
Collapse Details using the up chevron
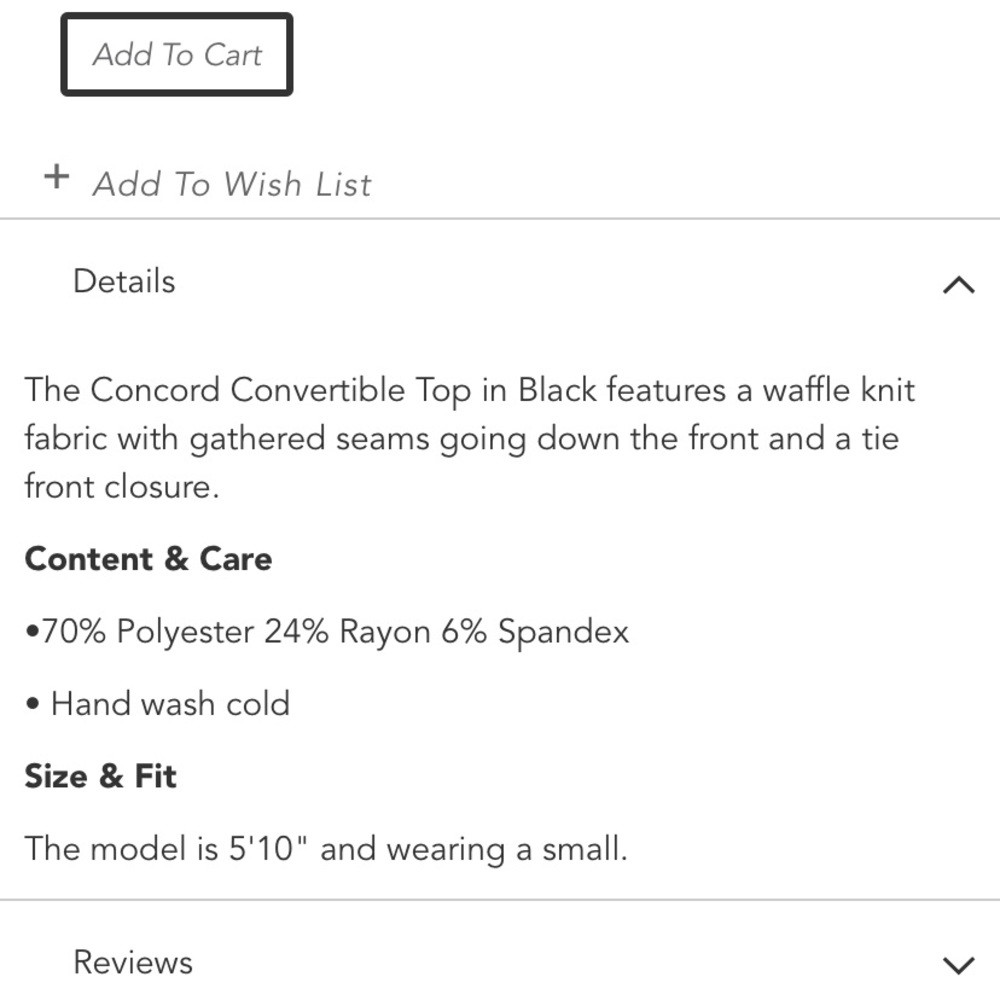(959, 284)
